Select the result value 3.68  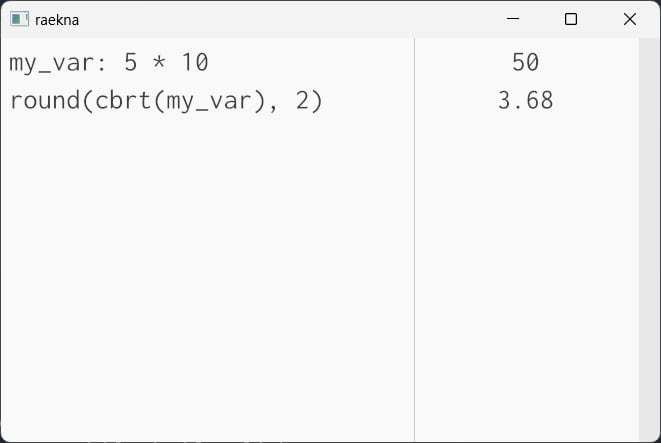(x=525, y=101)
